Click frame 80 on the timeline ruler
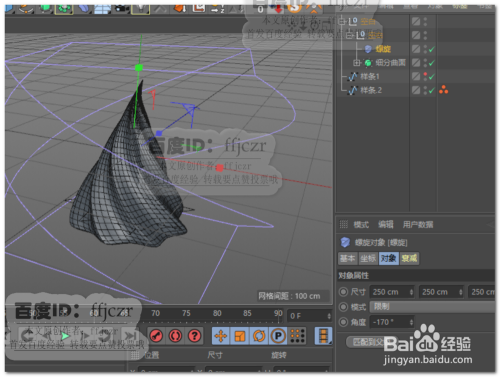The image size is (500, 377). [217, 313]
